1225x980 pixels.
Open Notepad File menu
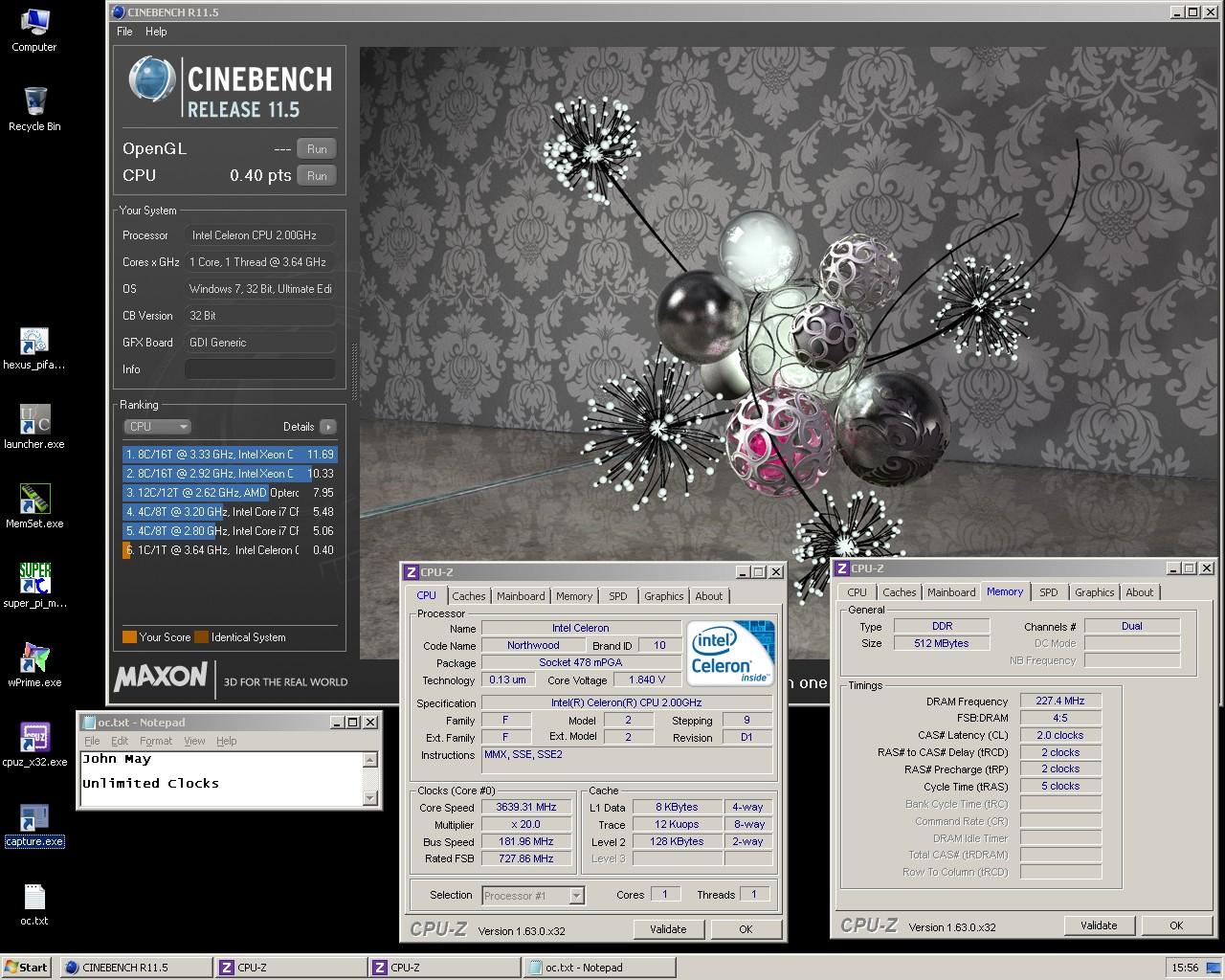(x=92, y=741)
